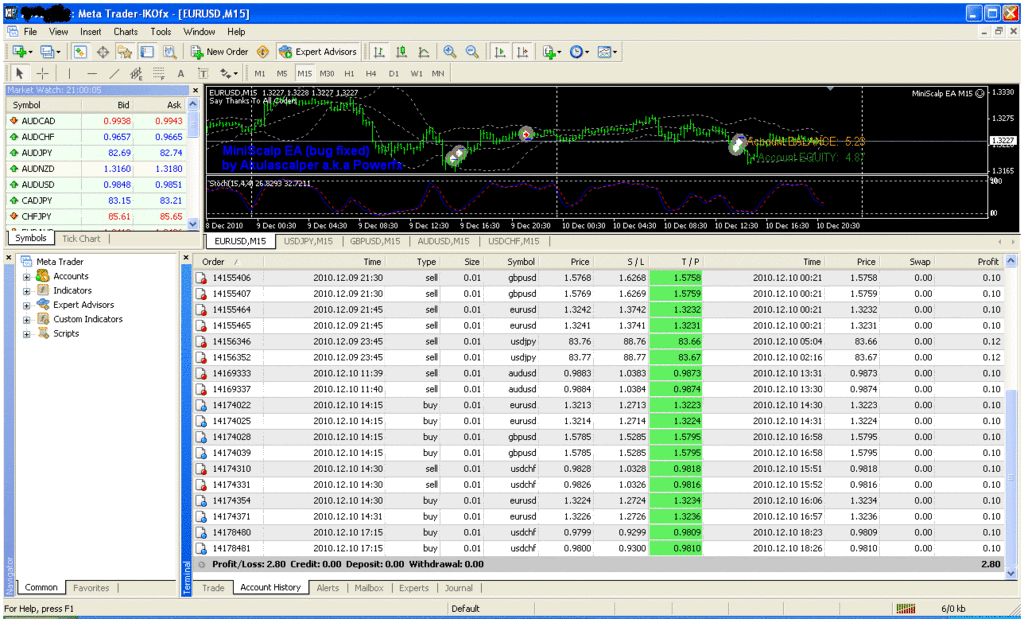Switch to USDJPY,M15 chart tab
The width and height of the screenshot is (1024, 619).
[x=308, y=241]
